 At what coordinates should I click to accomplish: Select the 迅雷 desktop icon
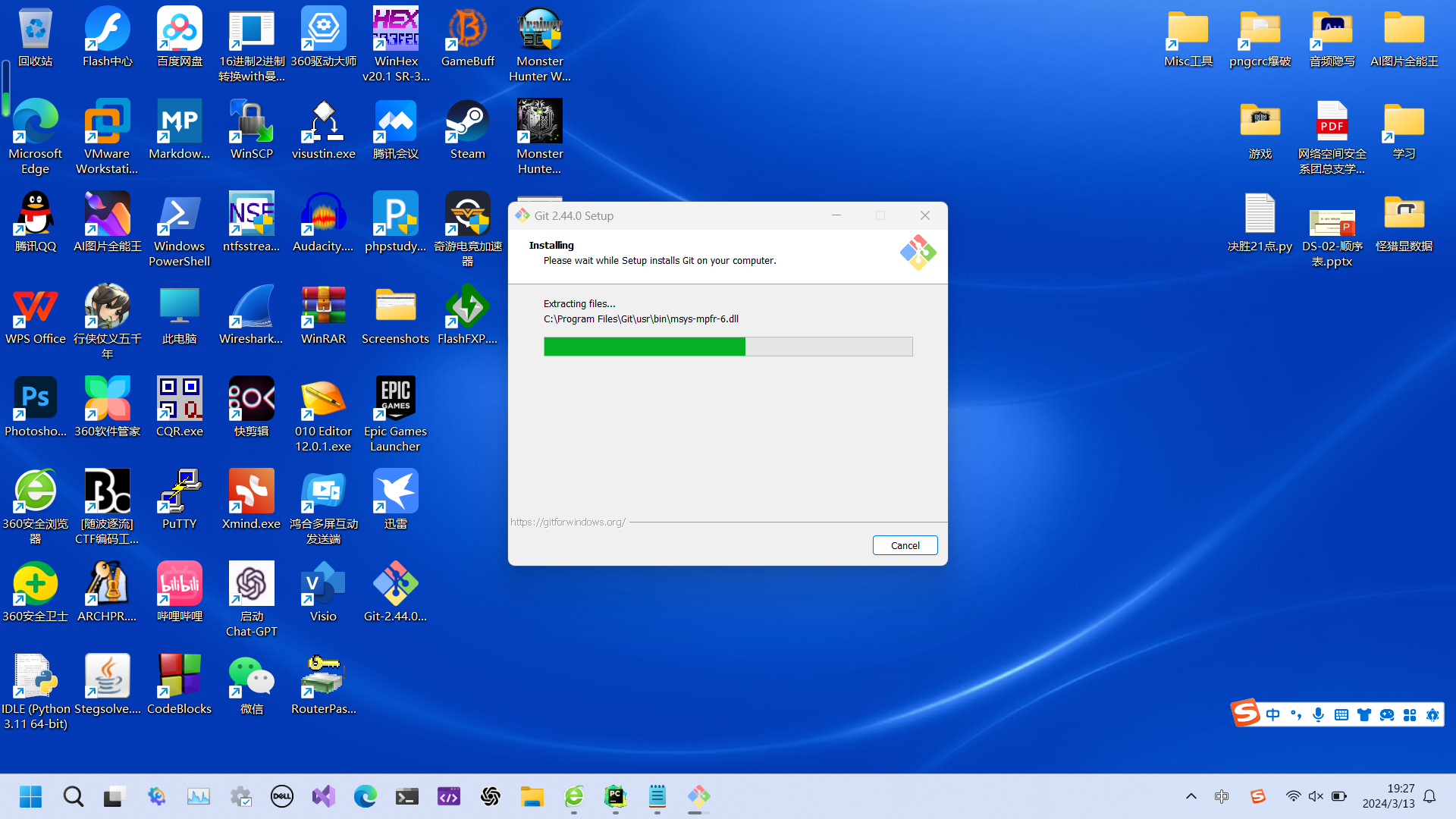coord(396,500)
